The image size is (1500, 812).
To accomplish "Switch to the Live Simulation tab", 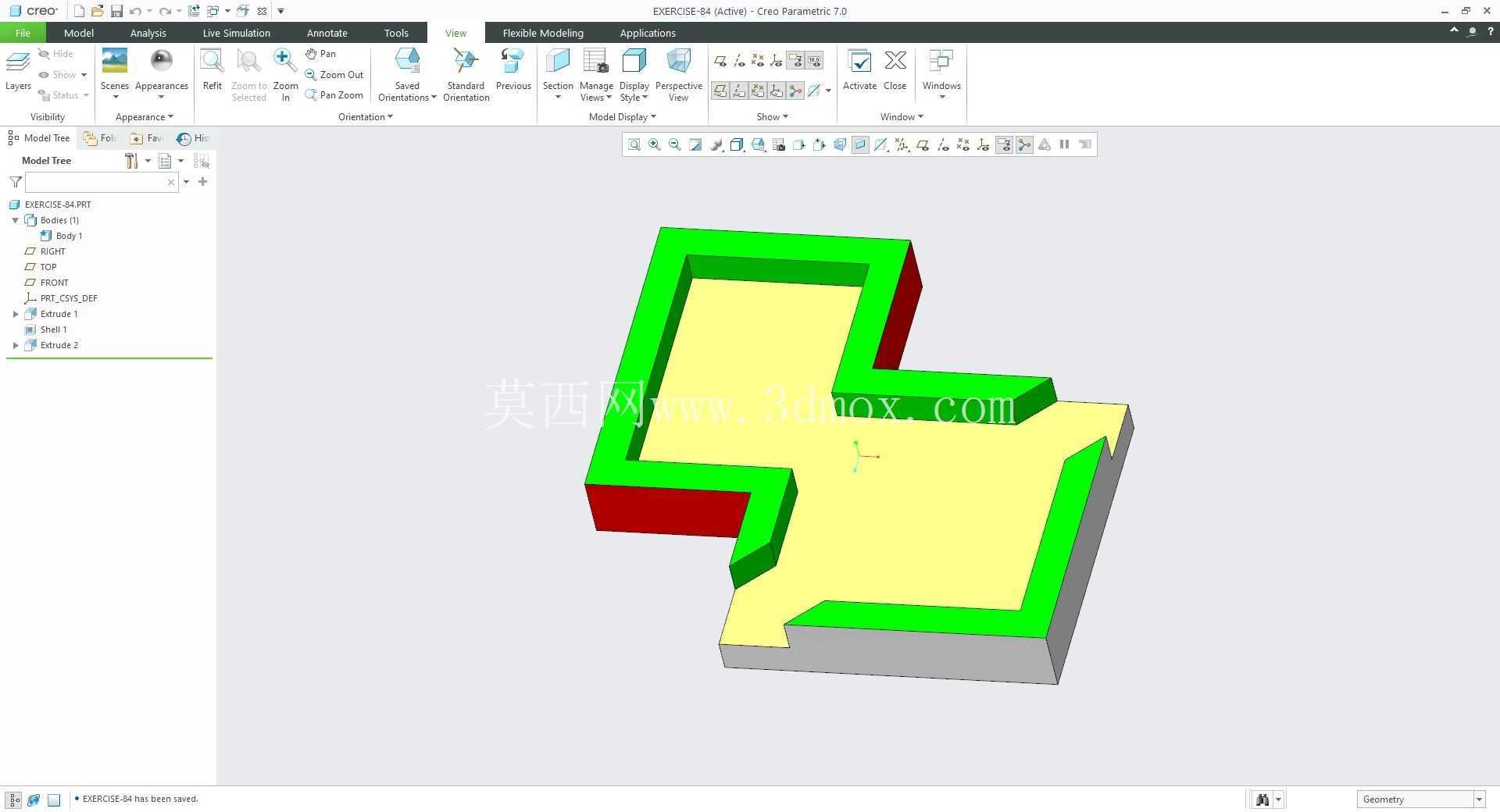I will [237, 33].
